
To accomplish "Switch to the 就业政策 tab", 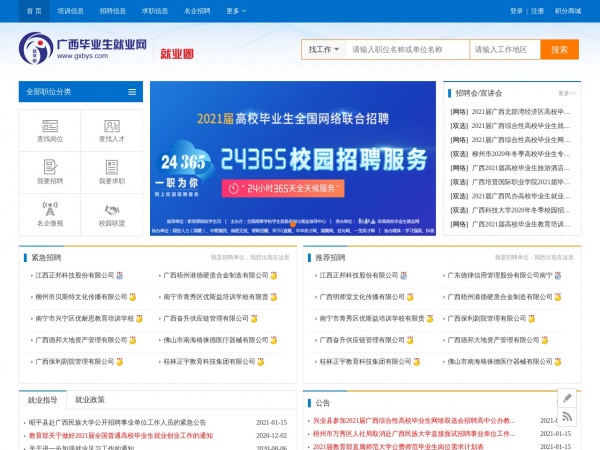I will coord(90,400).
